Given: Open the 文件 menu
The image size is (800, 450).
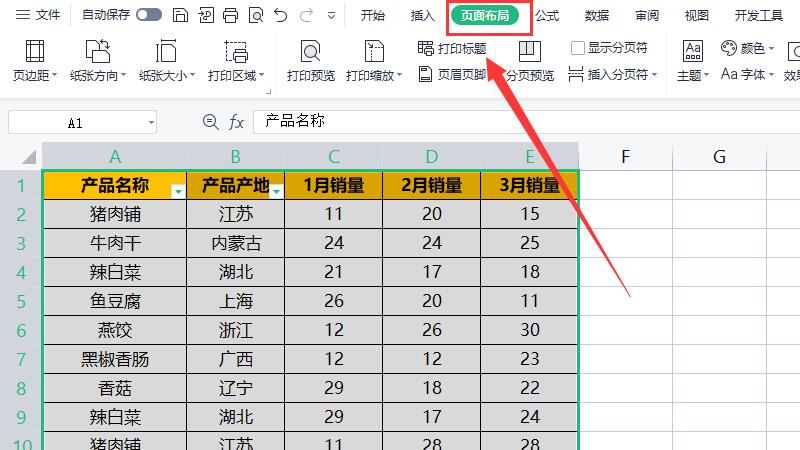Looking at the screenshot, I should click(x=38, y=15).
